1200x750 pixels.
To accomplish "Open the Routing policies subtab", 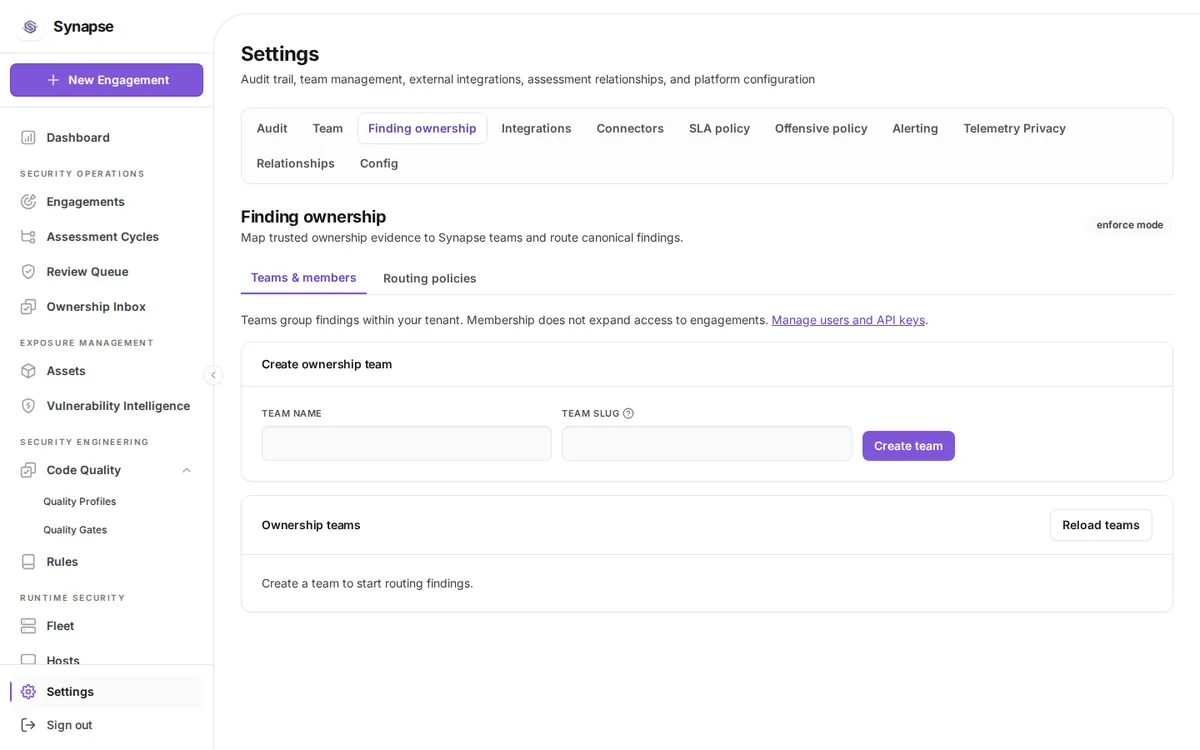I will (x=430, y=278).
